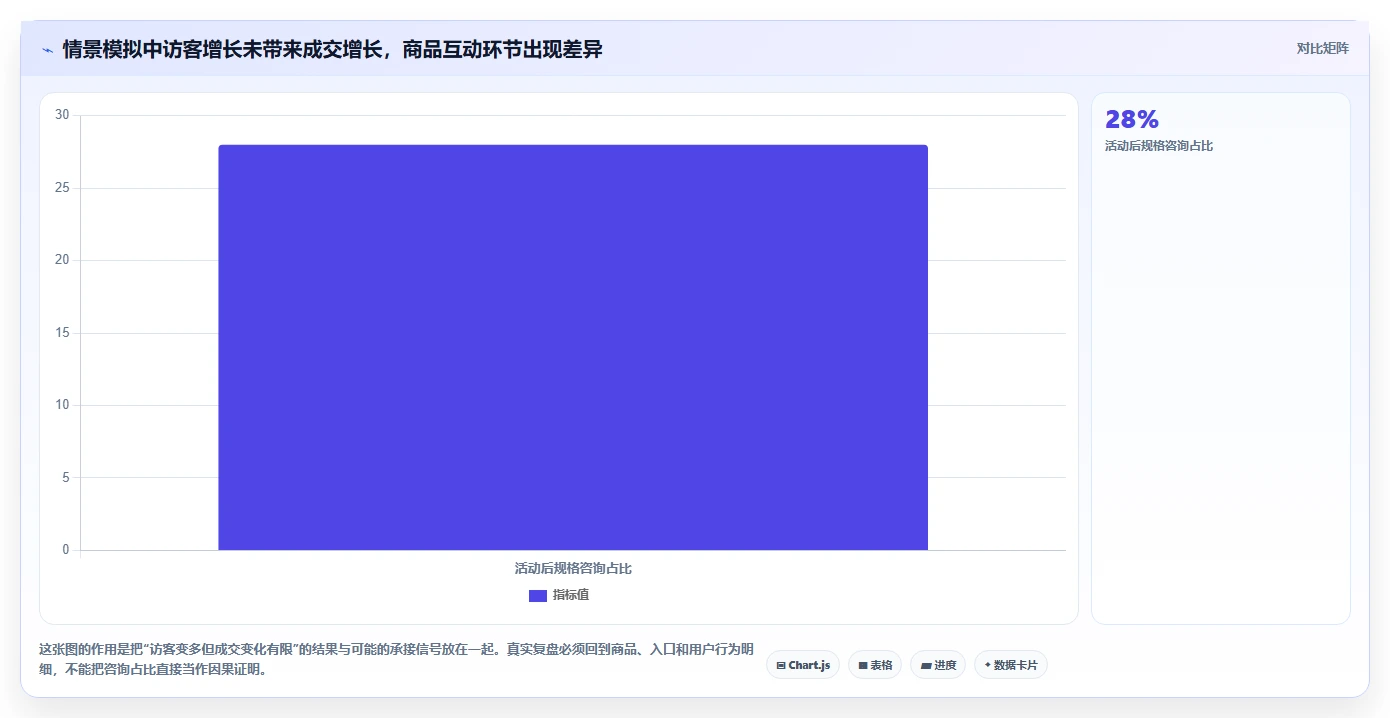This screenshot has width=1390, height=718.
Task: Click the chart title beginning 情景模拟中访客增长
Action: tap(332, 49)
